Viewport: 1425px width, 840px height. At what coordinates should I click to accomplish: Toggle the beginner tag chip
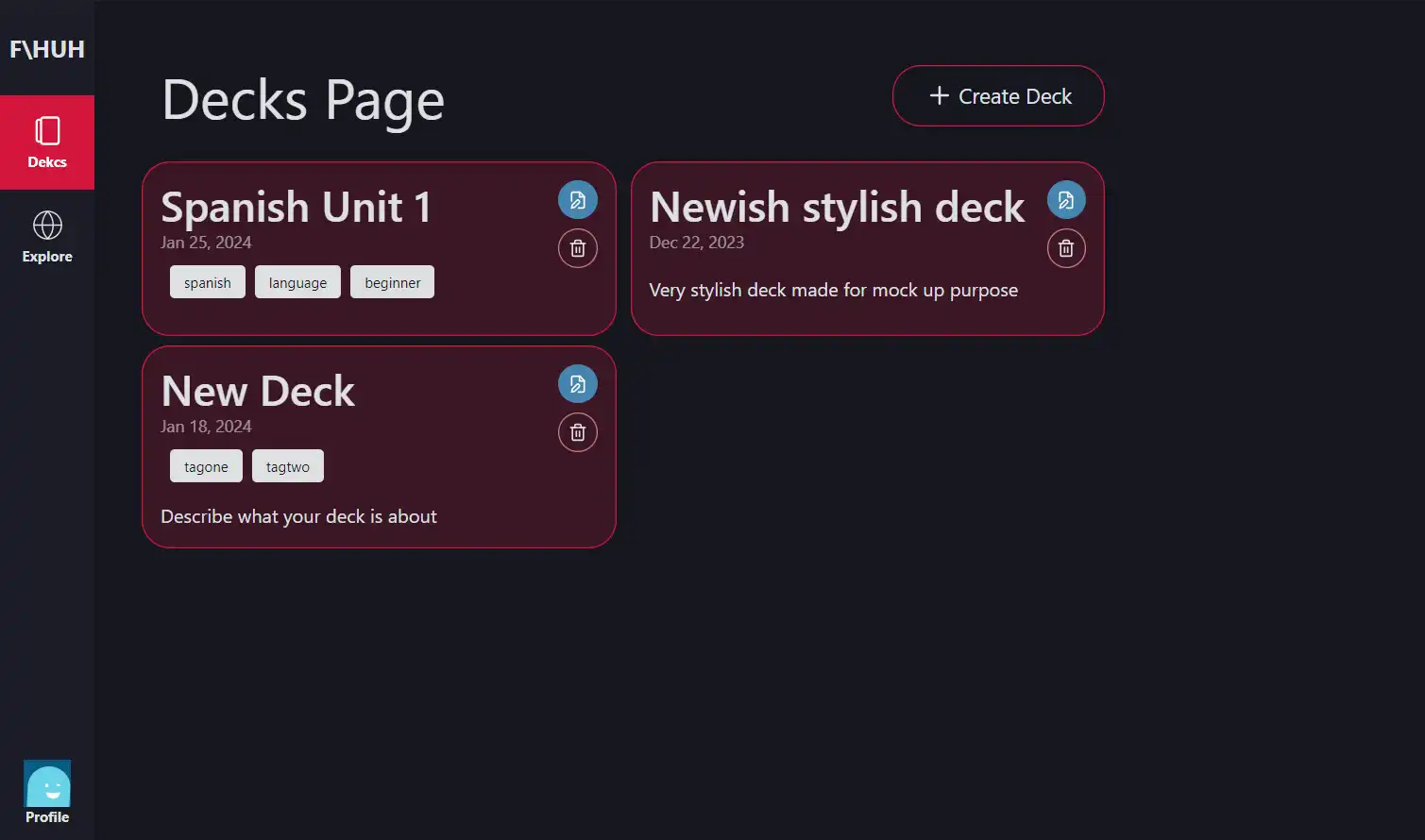tap(392, 281)
